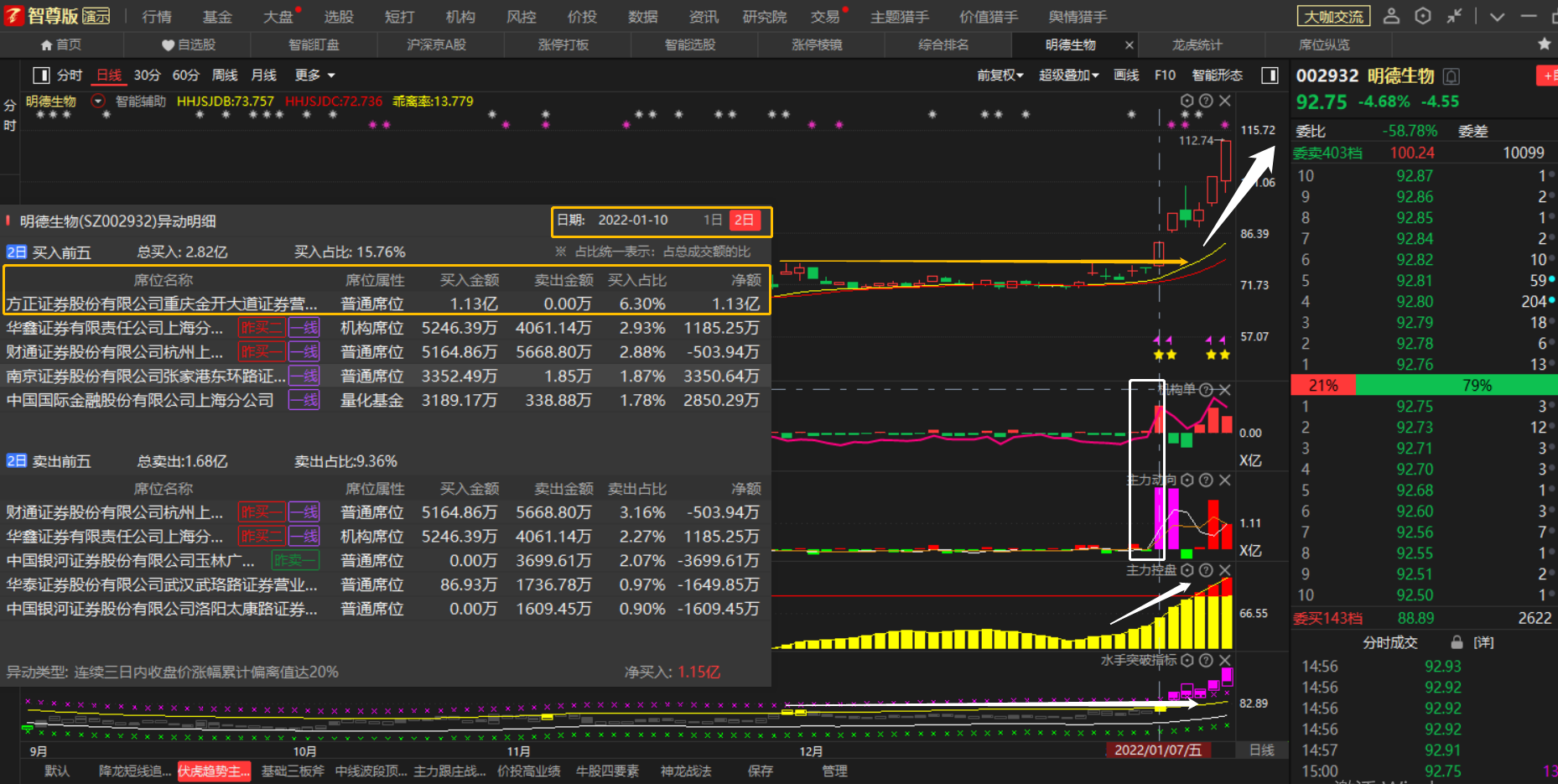
Task: Click the red add-to-watchlist button
Action: click(1547, 76)
